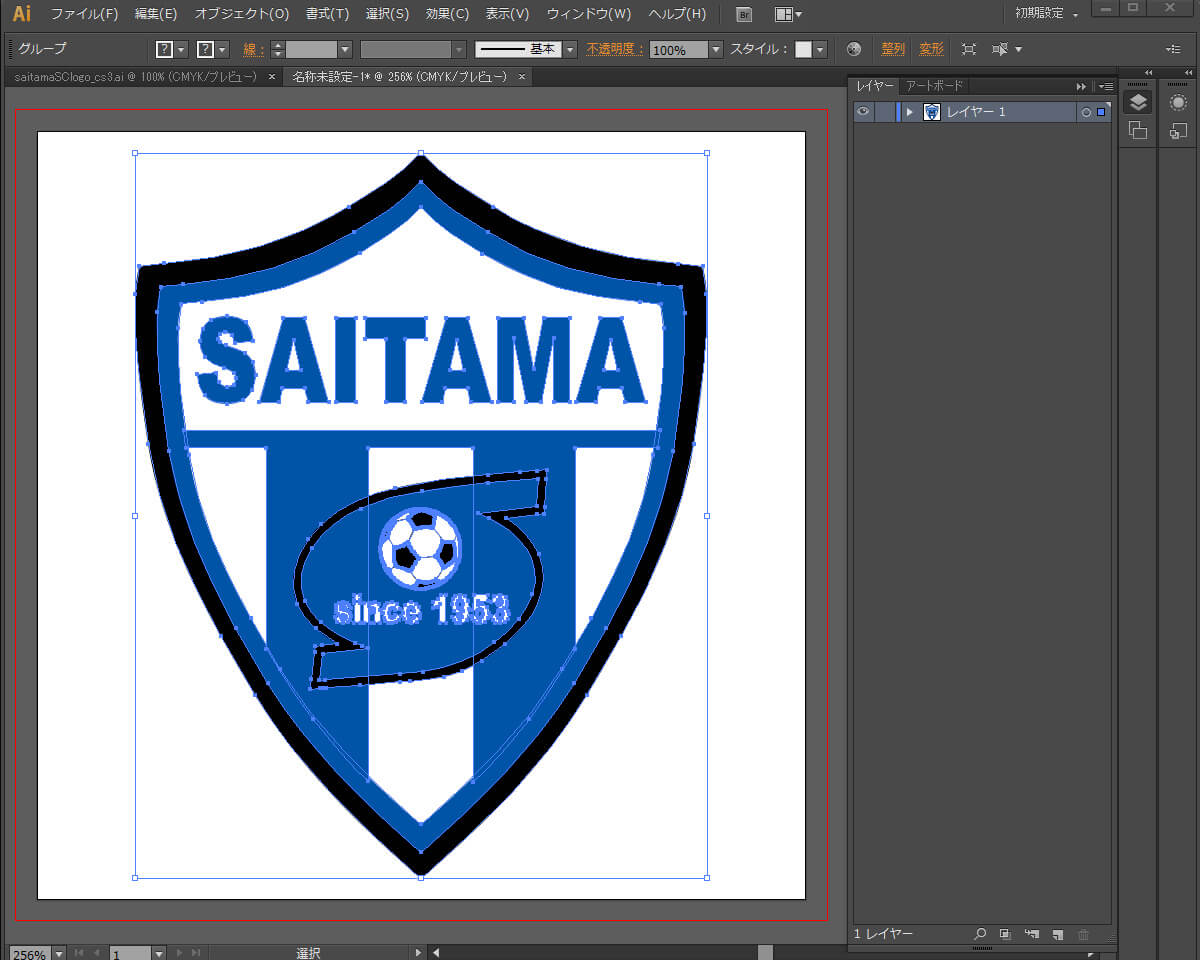Select the レイヤー 1 layer row

coord(981,112)
